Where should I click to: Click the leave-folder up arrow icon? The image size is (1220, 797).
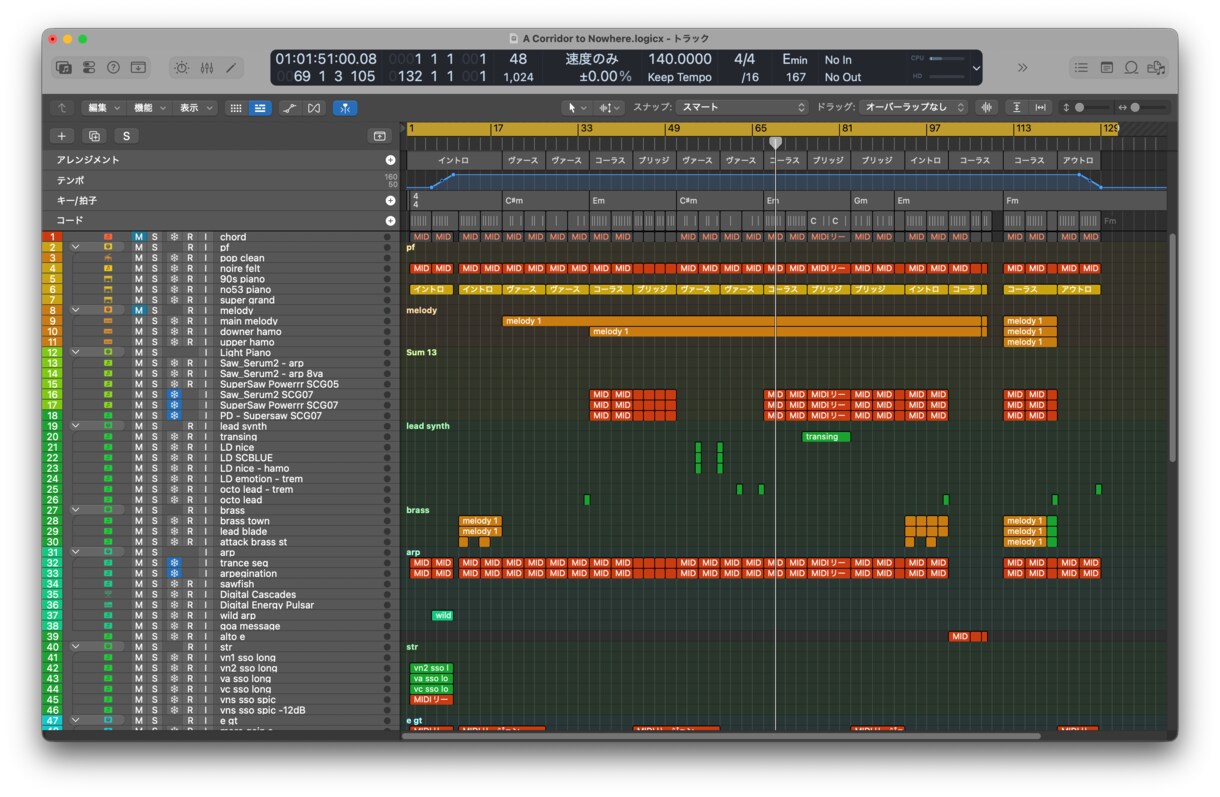tap(63, 108)
